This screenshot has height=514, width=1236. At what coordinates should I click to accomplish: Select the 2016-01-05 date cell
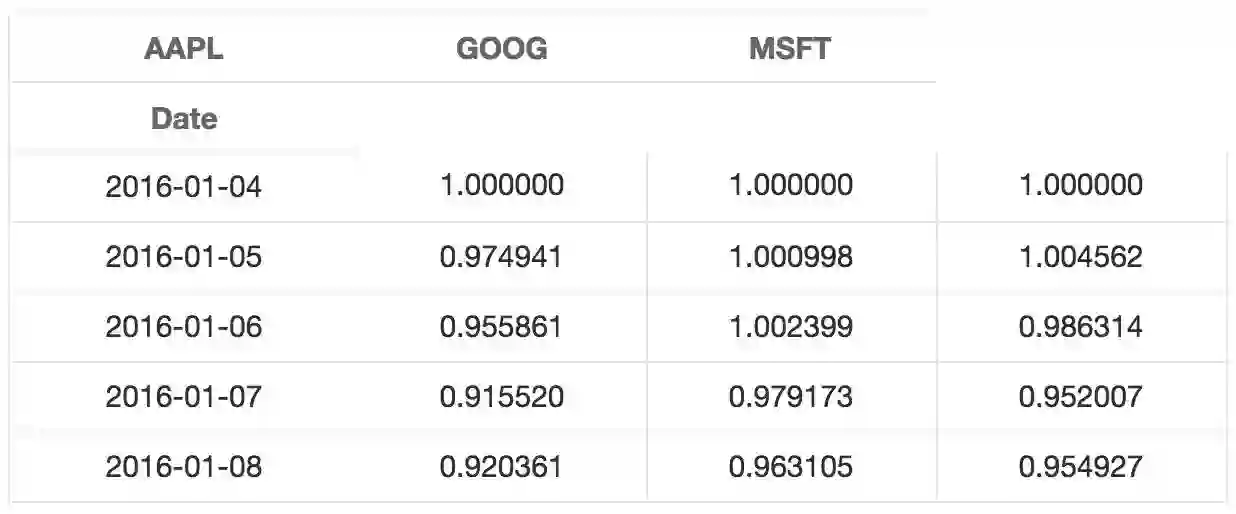(x=183, y=257)
